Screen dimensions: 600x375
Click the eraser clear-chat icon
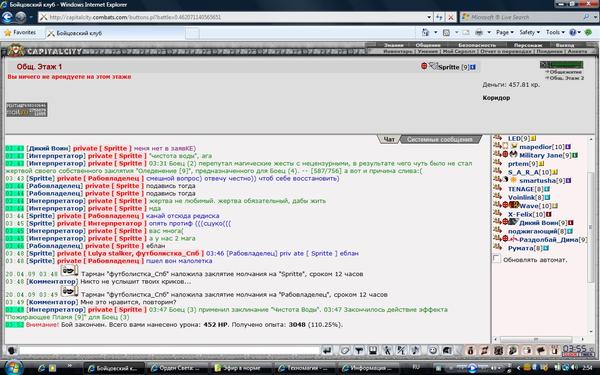click(x=345, y=351)
